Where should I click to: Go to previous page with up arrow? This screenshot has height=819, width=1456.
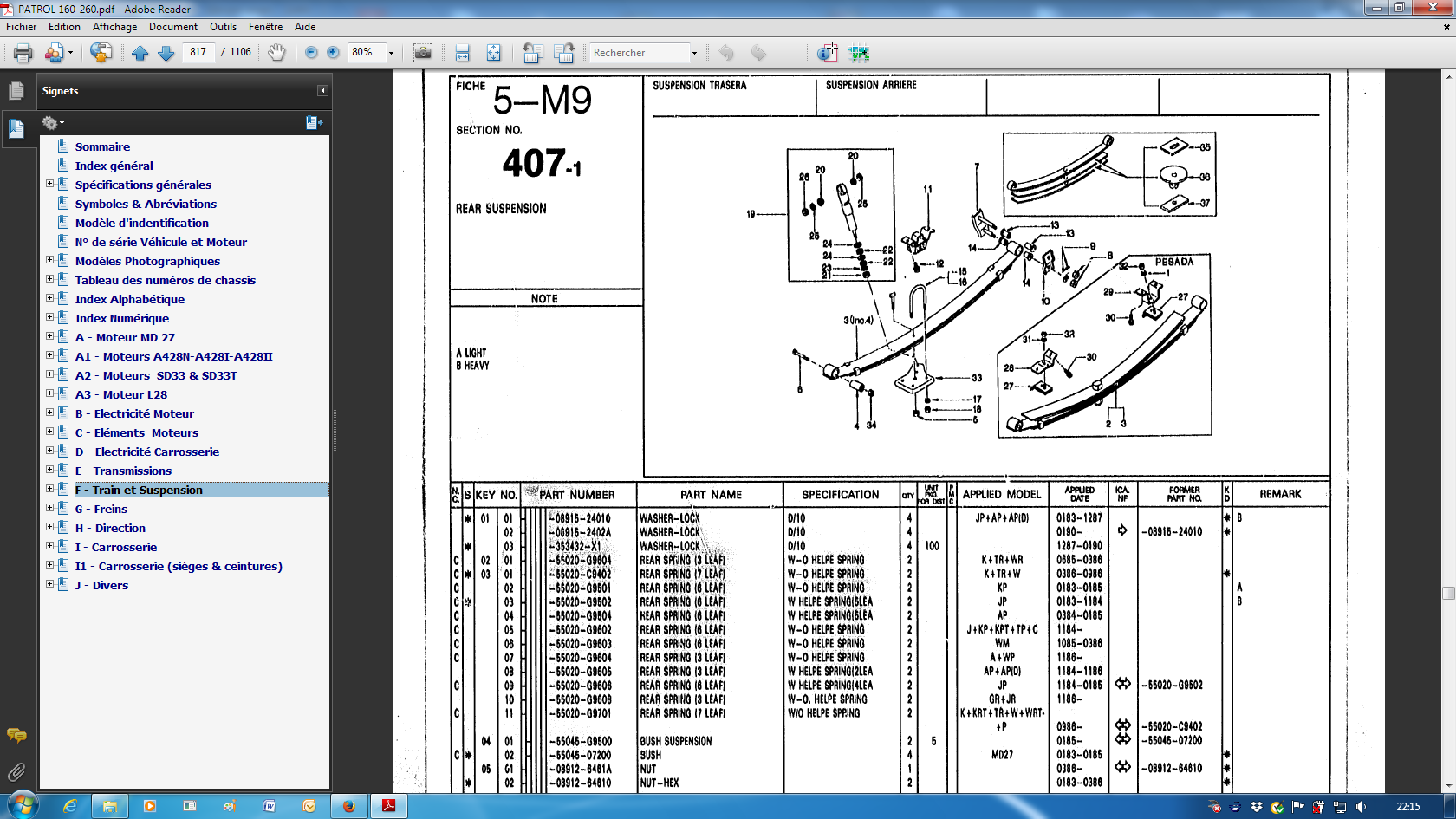pos(140,53)
